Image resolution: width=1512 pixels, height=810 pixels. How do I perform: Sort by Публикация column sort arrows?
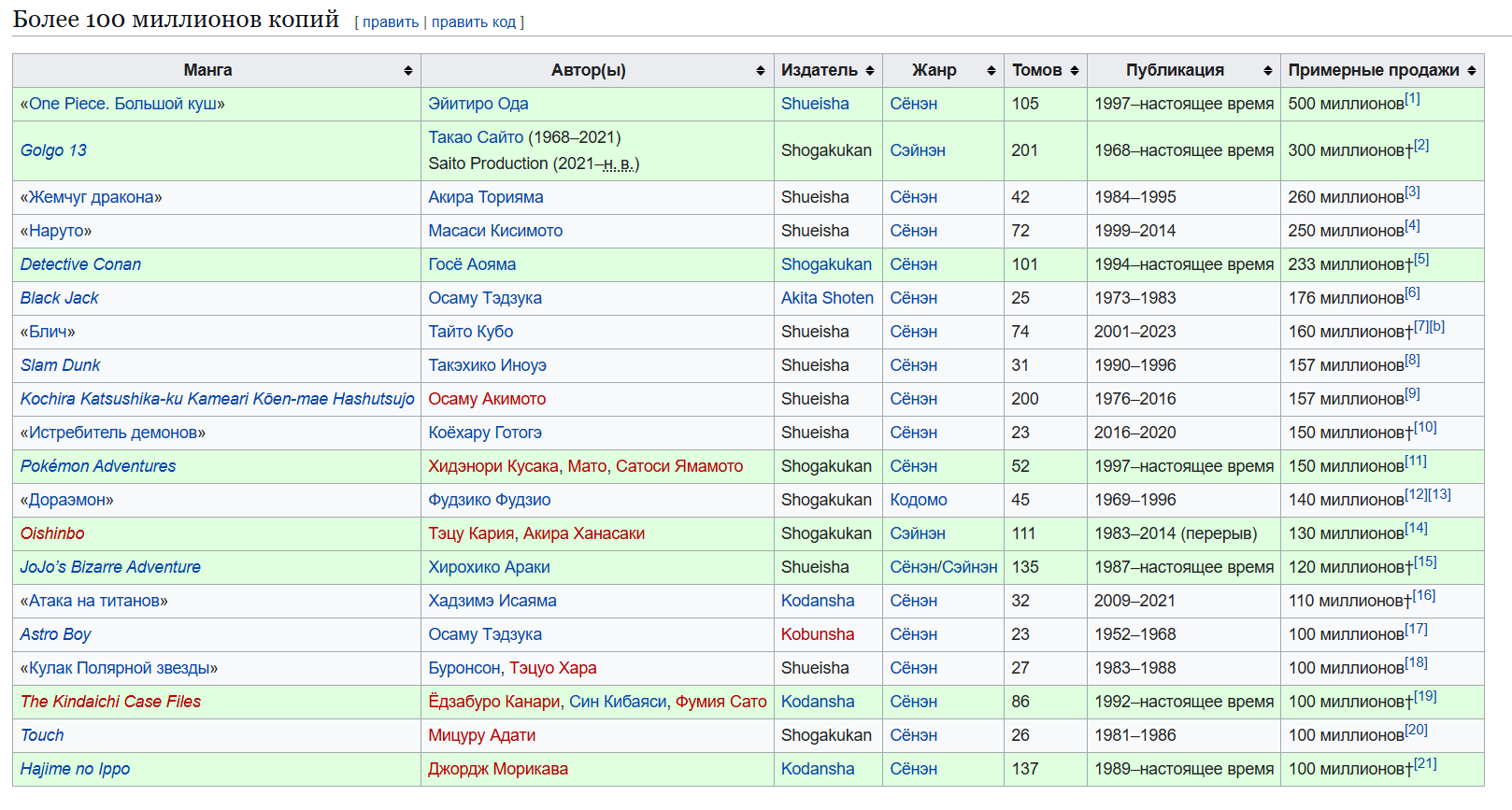coord(1267,71)
